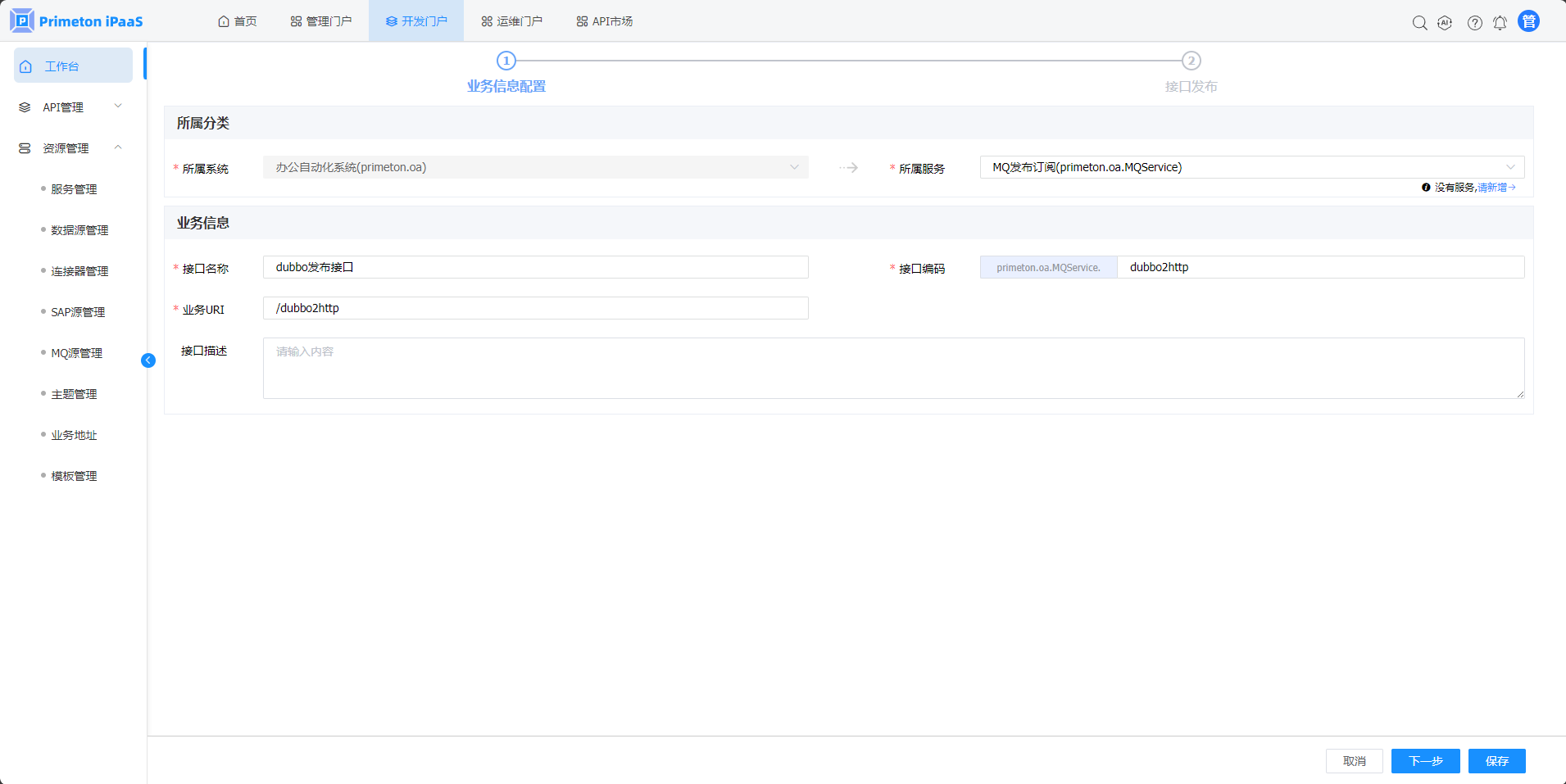Click the 取消 button
This screenshot has width=1566, height=784.
pos(1354,761)
